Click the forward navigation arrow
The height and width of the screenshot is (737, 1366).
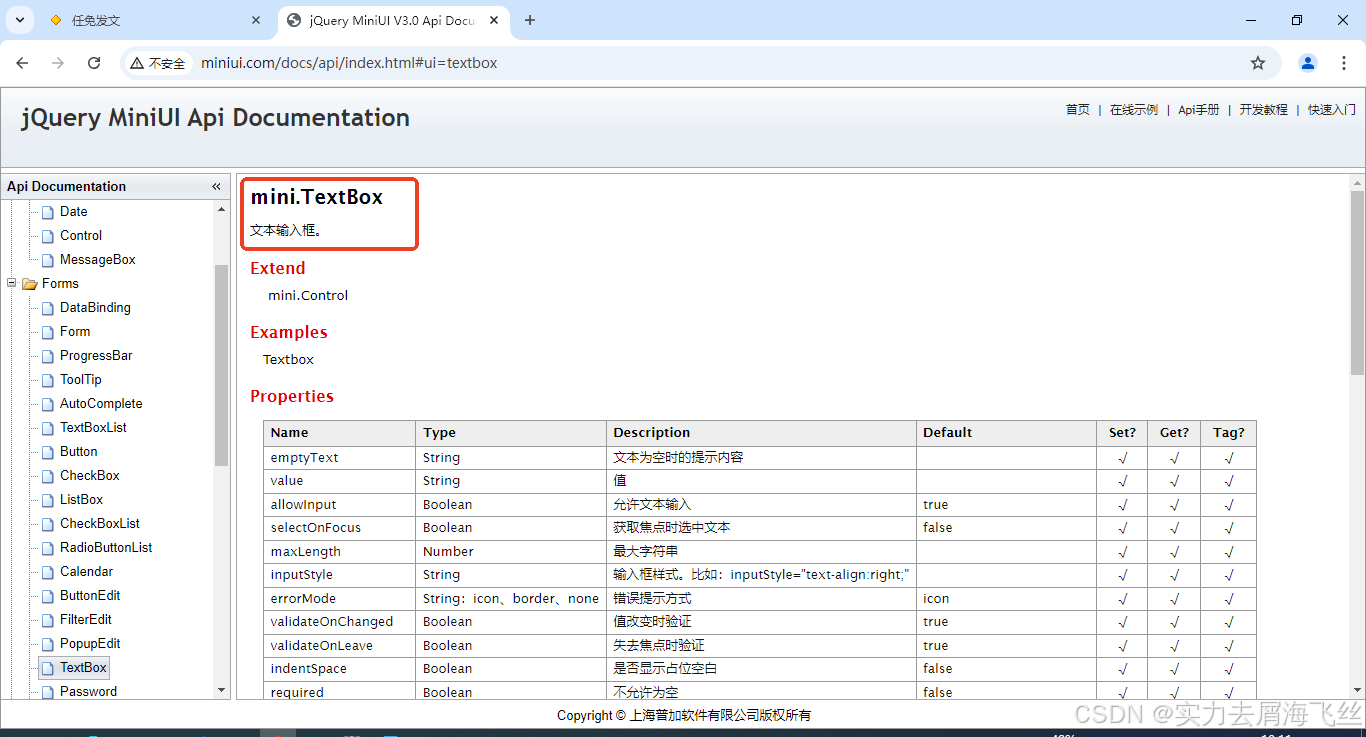point(58,62)
